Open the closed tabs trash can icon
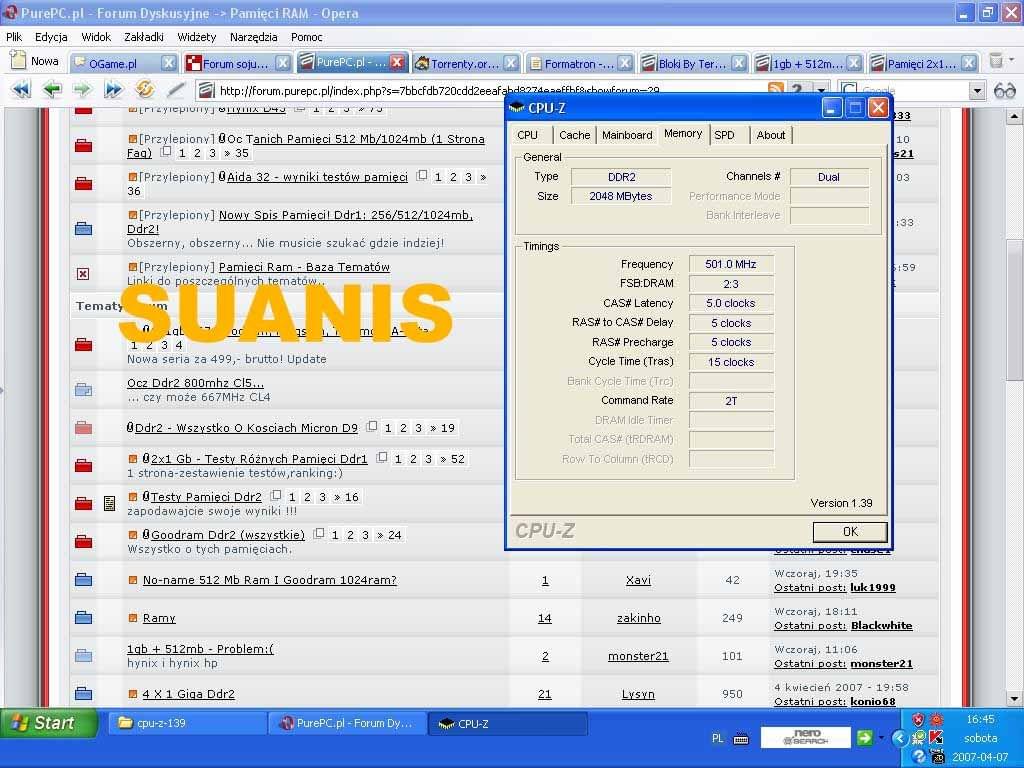Screen dimensions: 1024x768 click(x=995, y=61)
